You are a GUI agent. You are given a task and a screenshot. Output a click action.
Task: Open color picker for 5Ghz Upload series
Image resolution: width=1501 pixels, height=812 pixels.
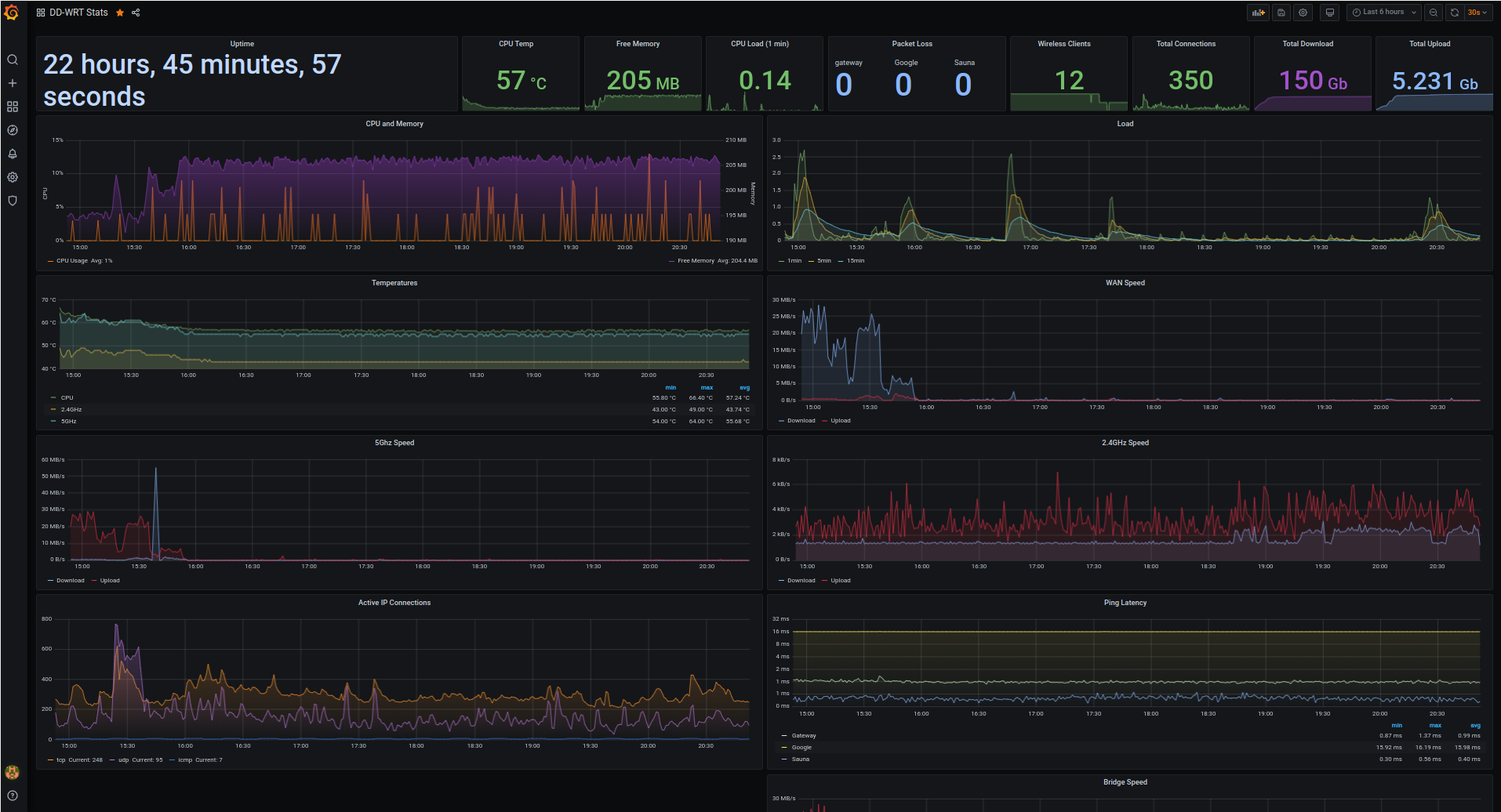click(x=94, y=581)
